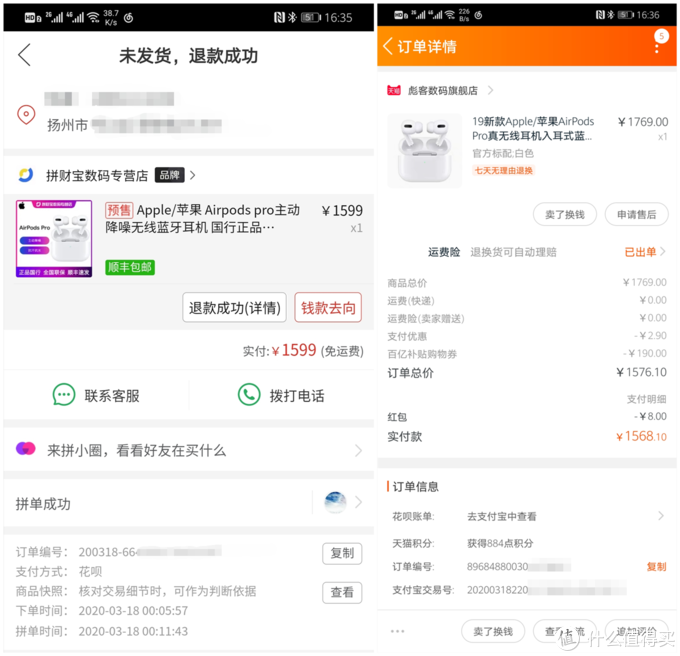Check 钱款去向 refund destination

coord(328,307)
